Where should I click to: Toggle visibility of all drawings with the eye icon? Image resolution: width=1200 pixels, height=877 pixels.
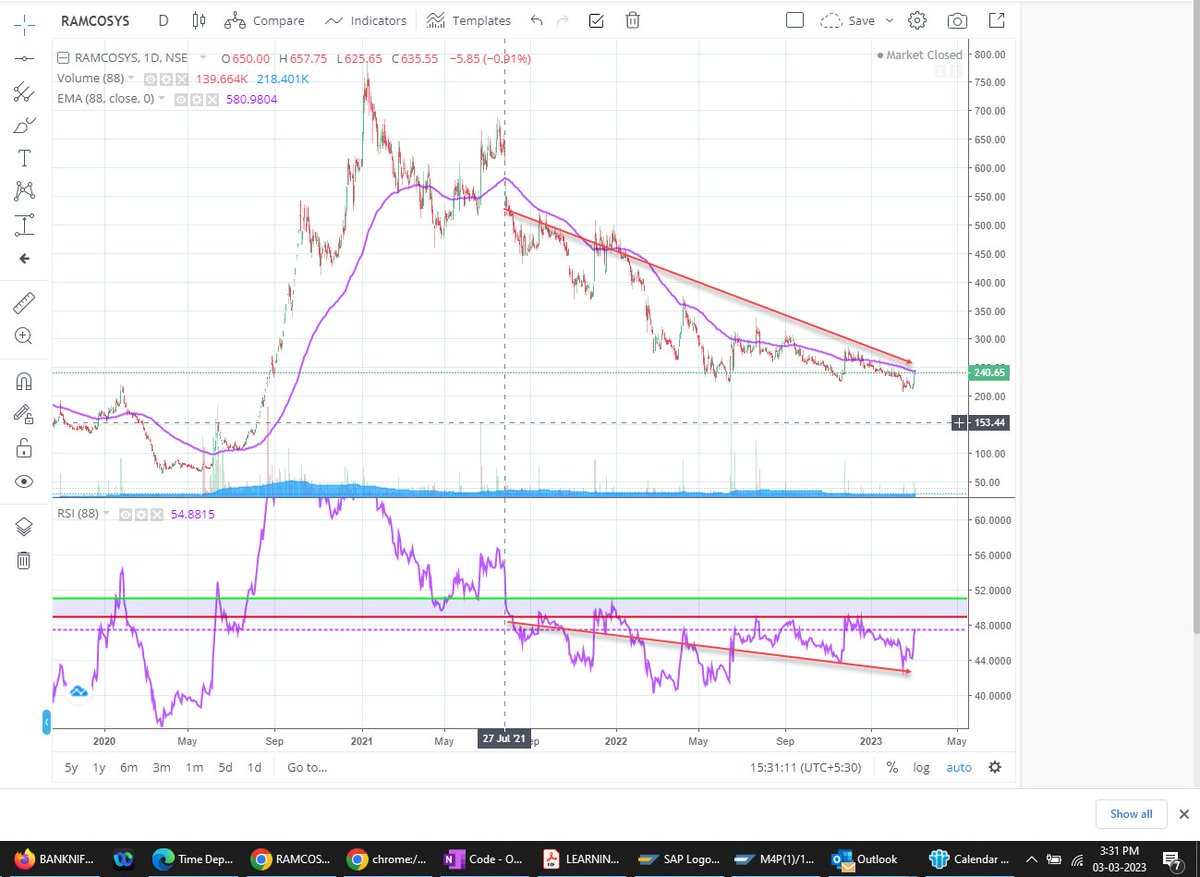pos(24,481)
